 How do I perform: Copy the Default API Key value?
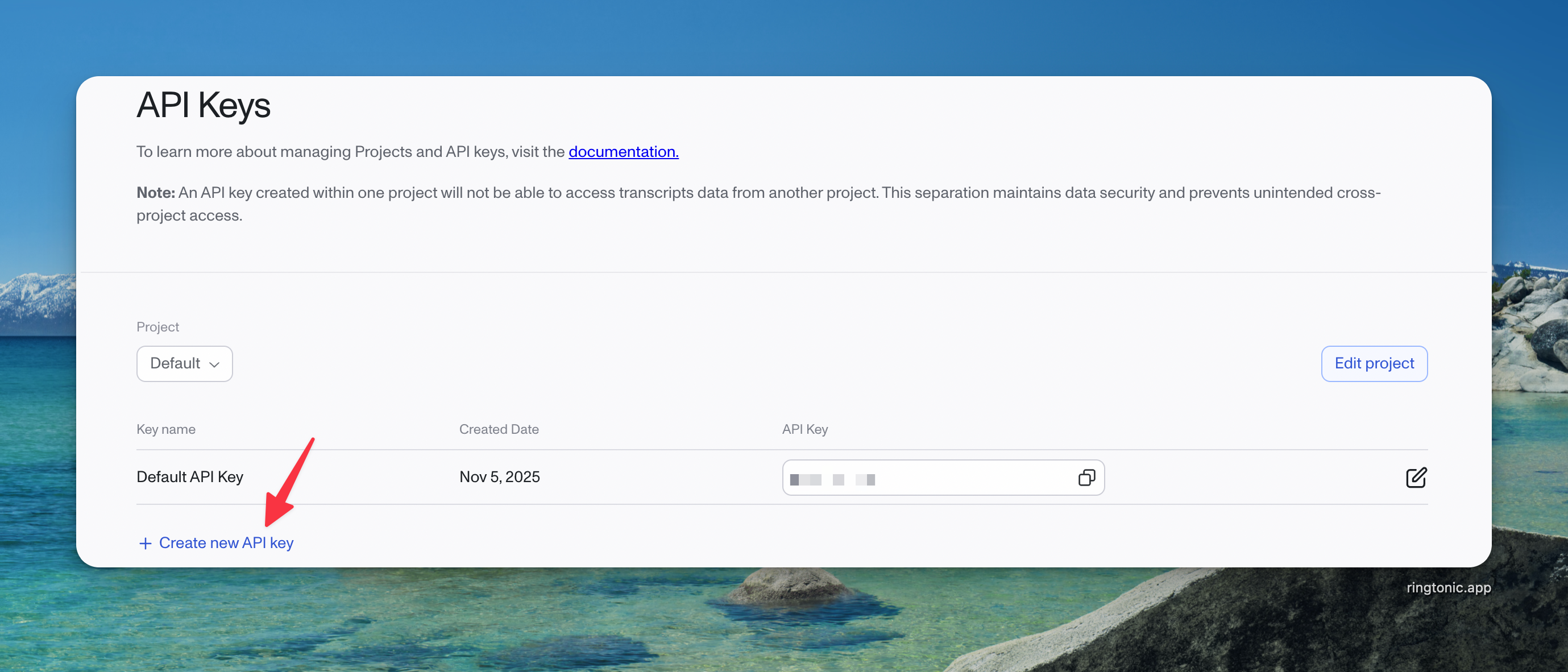[1086, 478]
